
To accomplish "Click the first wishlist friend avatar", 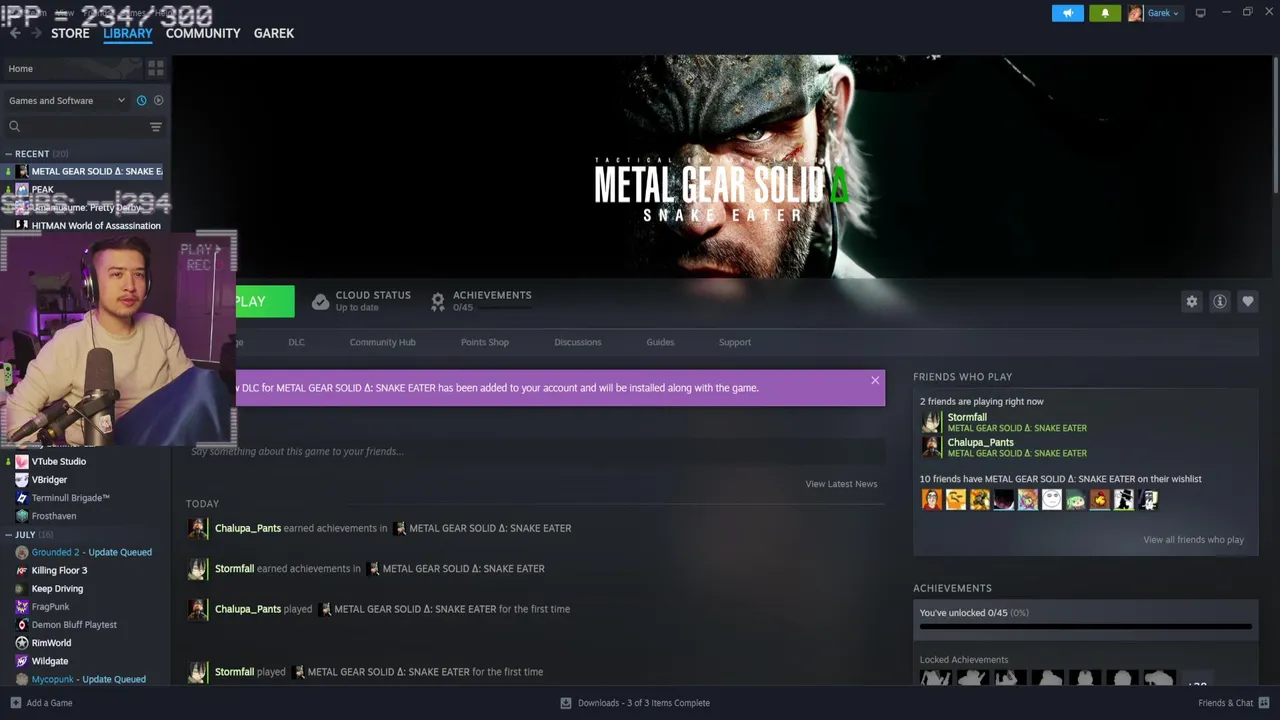I will tap(932, 499).
